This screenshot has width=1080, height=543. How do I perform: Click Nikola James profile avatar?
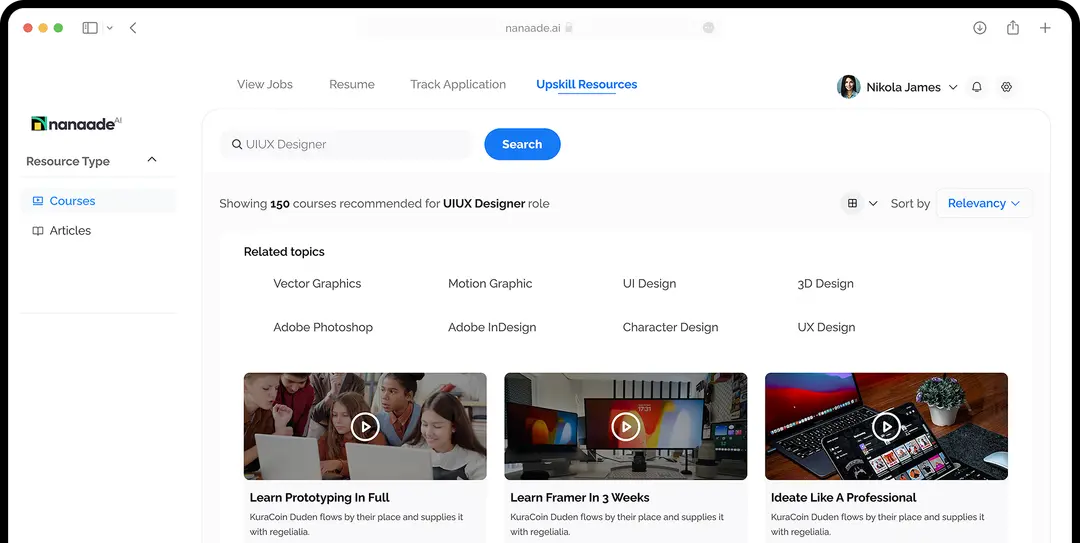pos(848,87)
